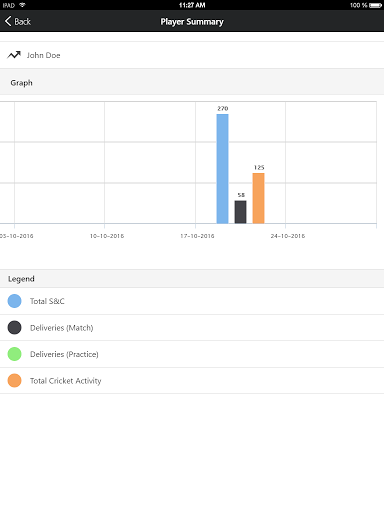
Task: Select the orange 125 bar in graph
Action: [x=258, y=198]
